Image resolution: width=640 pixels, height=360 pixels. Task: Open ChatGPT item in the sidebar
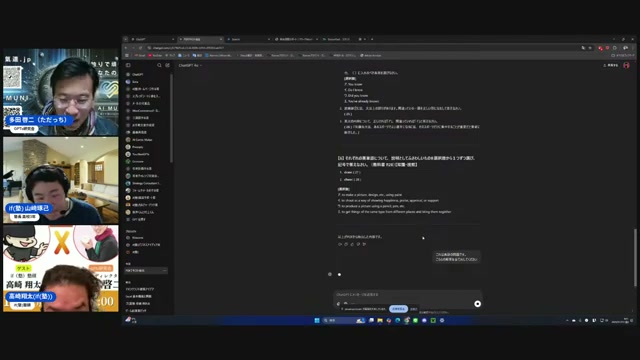[x=146, y=74]
